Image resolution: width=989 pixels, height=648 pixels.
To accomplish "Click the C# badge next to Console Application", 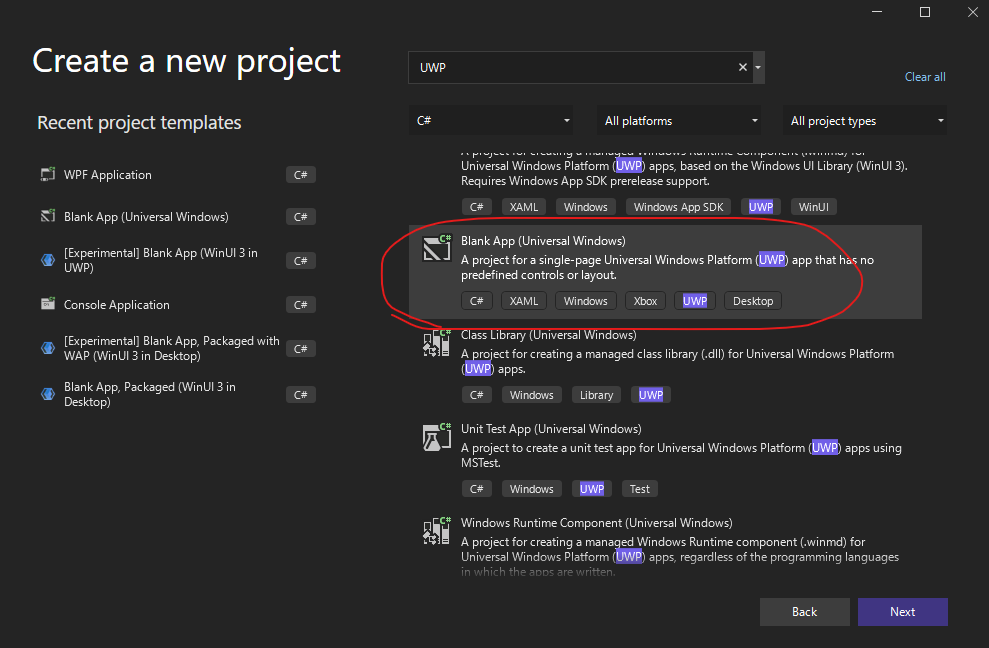I will click(300, 305).
